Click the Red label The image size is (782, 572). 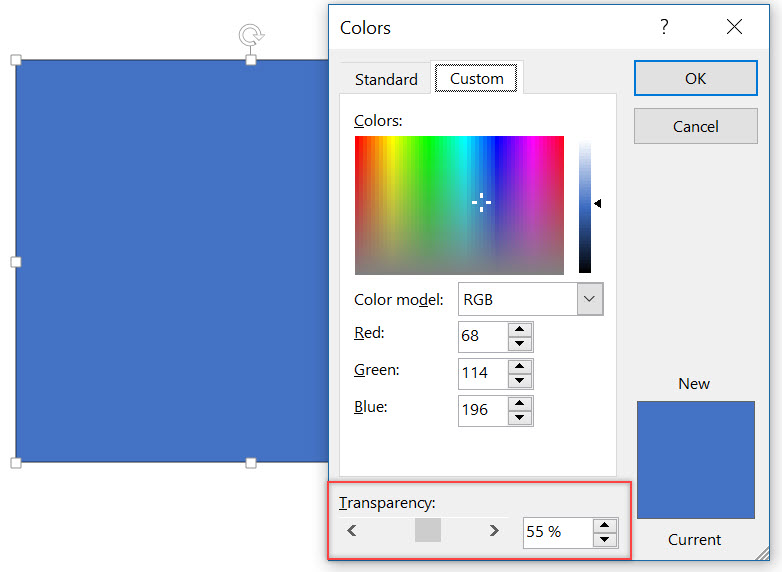369,333
